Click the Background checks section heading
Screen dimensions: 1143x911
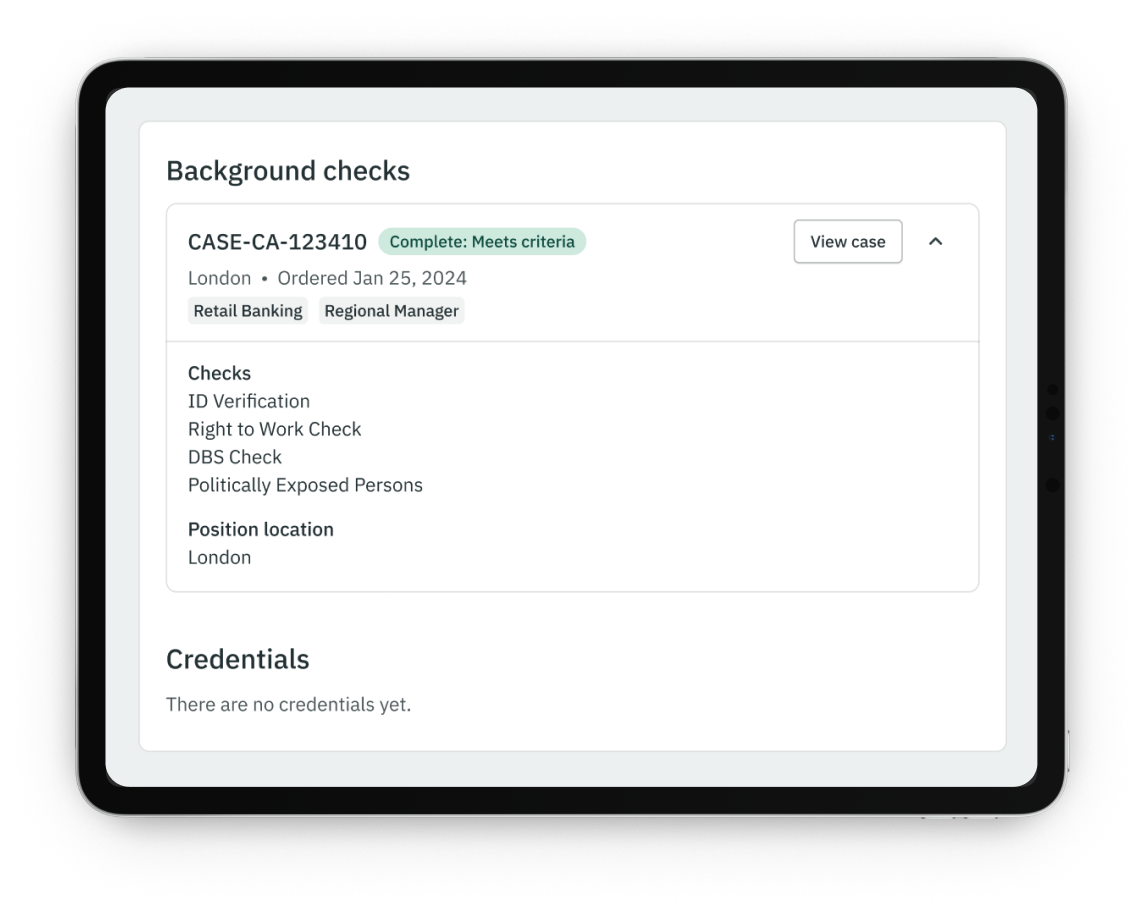[288, 171]
